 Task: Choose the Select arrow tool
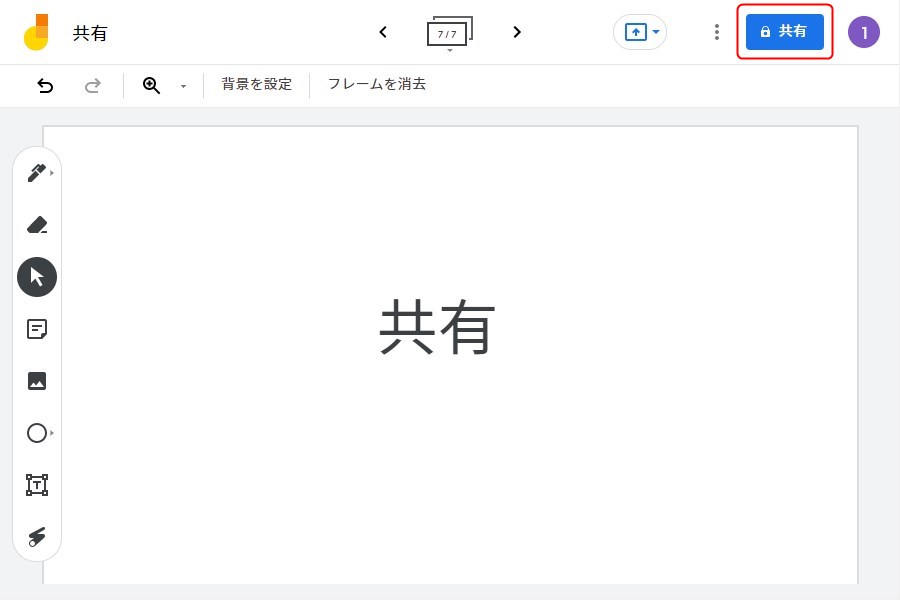click(37, 277)
